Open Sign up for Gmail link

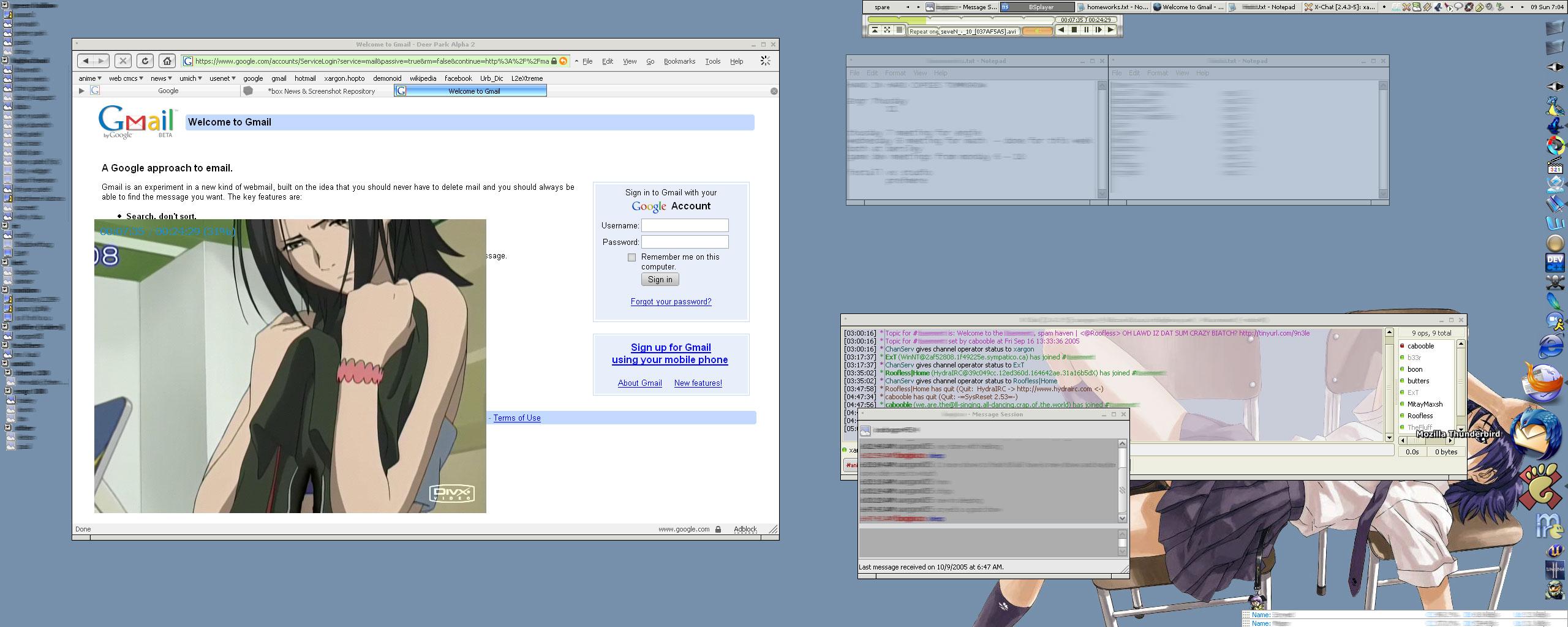(x=670, y=353)
